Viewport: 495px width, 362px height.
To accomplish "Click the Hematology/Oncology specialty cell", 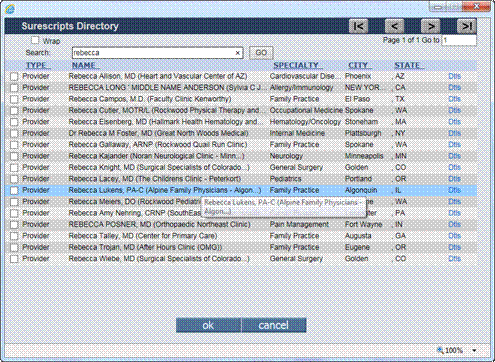I will pos(305,122).
